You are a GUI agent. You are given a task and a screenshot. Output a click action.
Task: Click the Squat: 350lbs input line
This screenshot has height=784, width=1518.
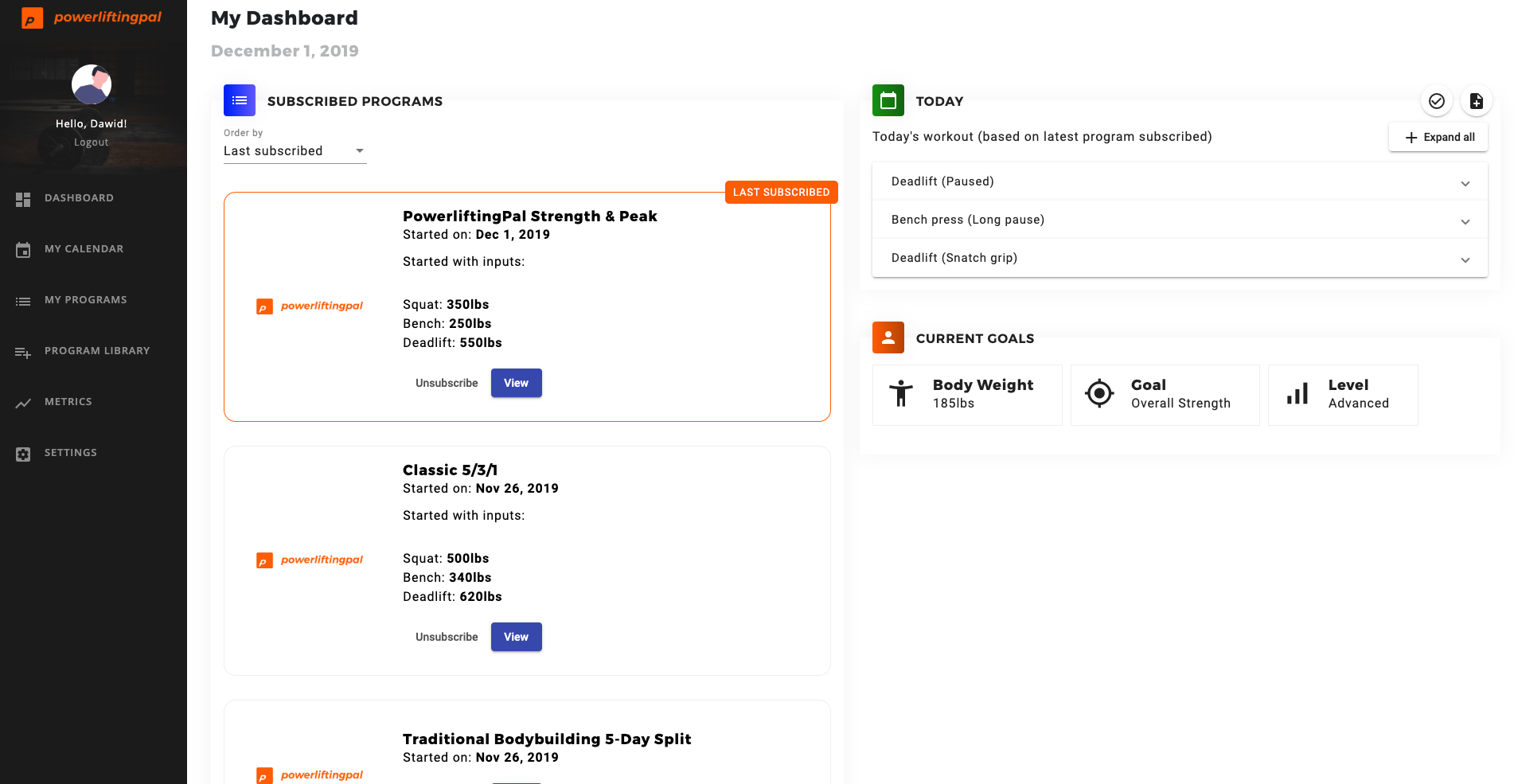click(x=446, y=305)
